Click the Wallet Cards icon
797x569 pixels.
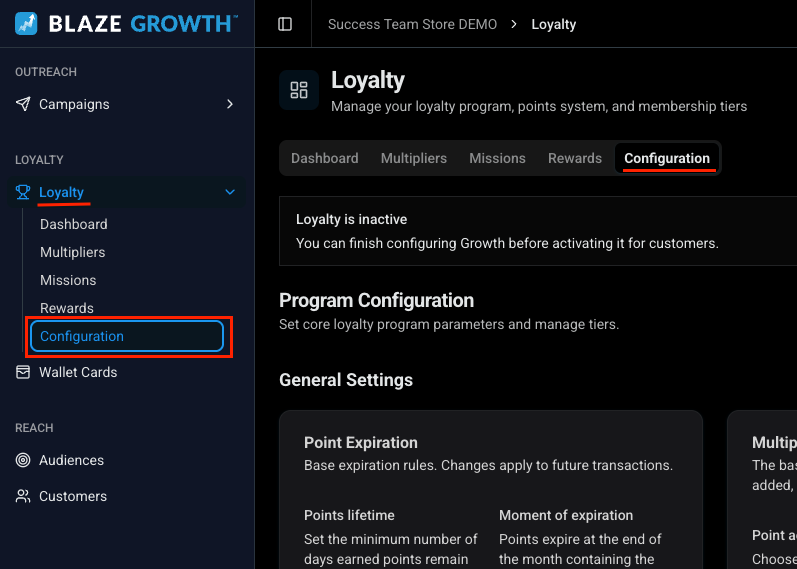pyautogui.click(x=23, y=372)
